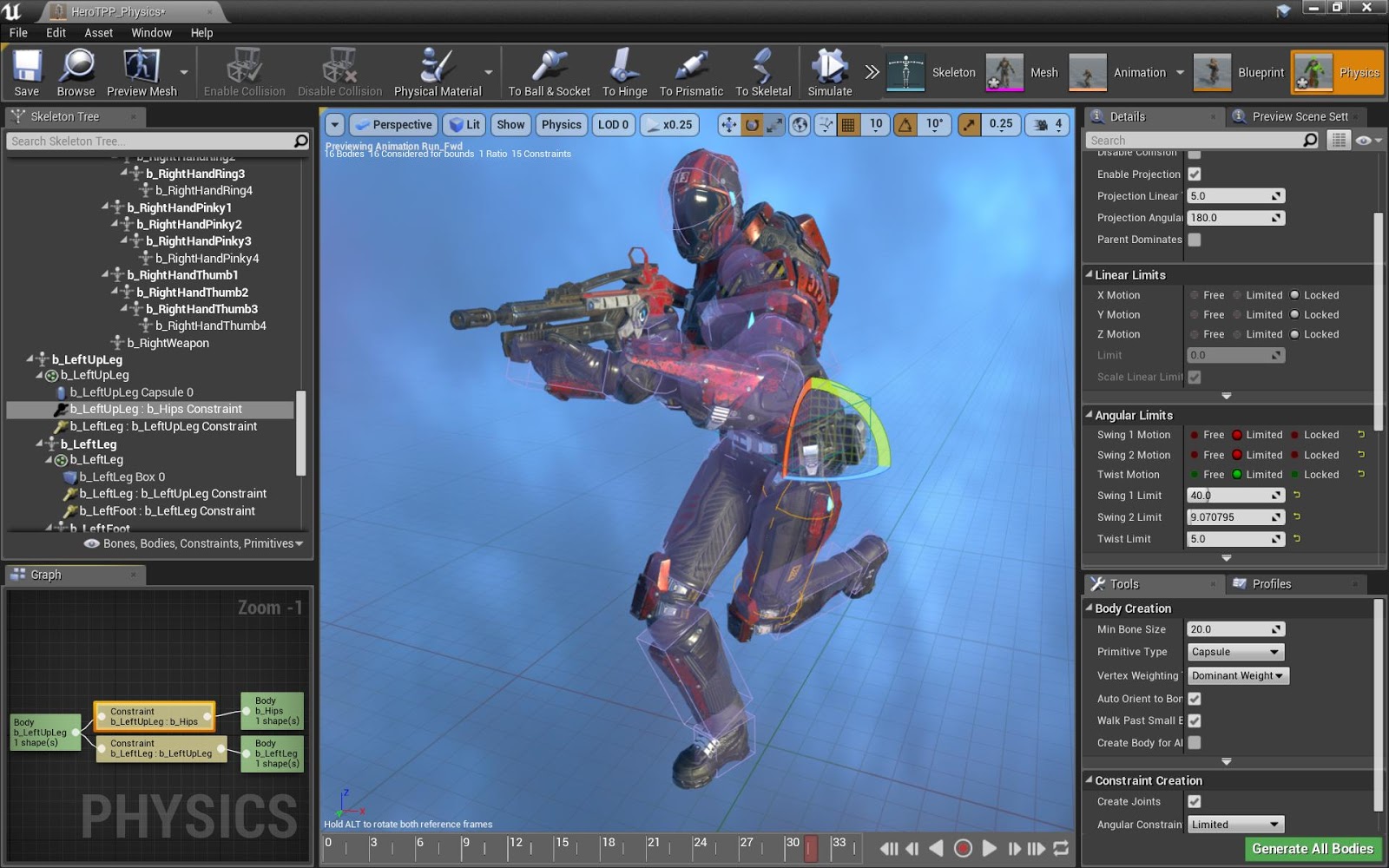Click the record button in timeline

(962, 848)
